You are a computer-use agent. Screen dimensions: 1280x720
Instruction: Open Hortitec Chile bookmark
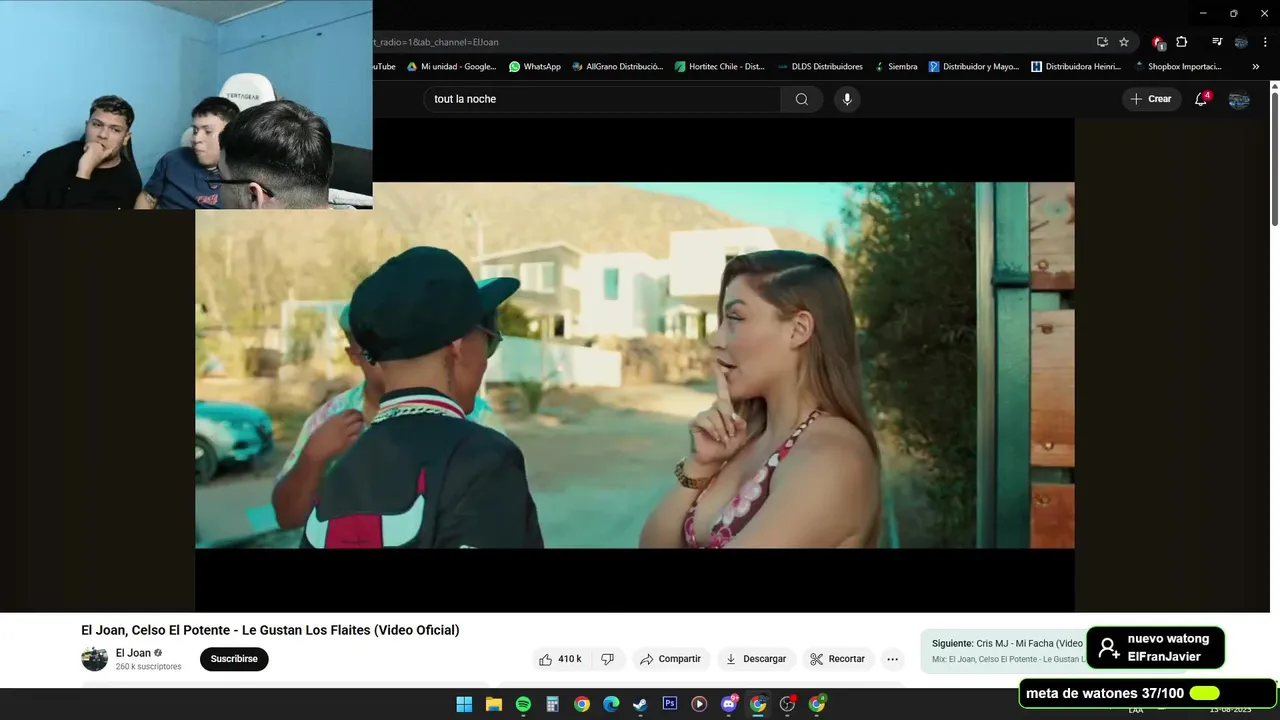pyautogui.click(x=720, y=67)
